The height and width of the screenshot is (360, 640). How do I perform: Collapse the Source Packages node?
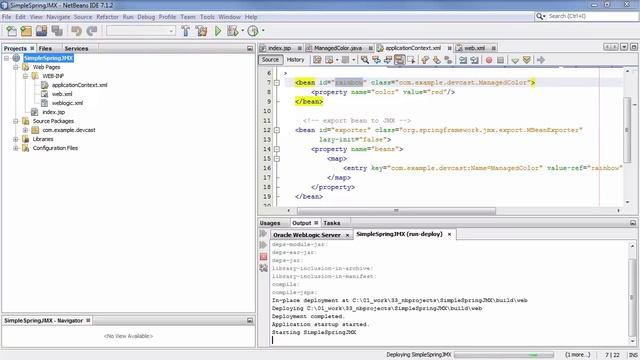tap(16, 121)
